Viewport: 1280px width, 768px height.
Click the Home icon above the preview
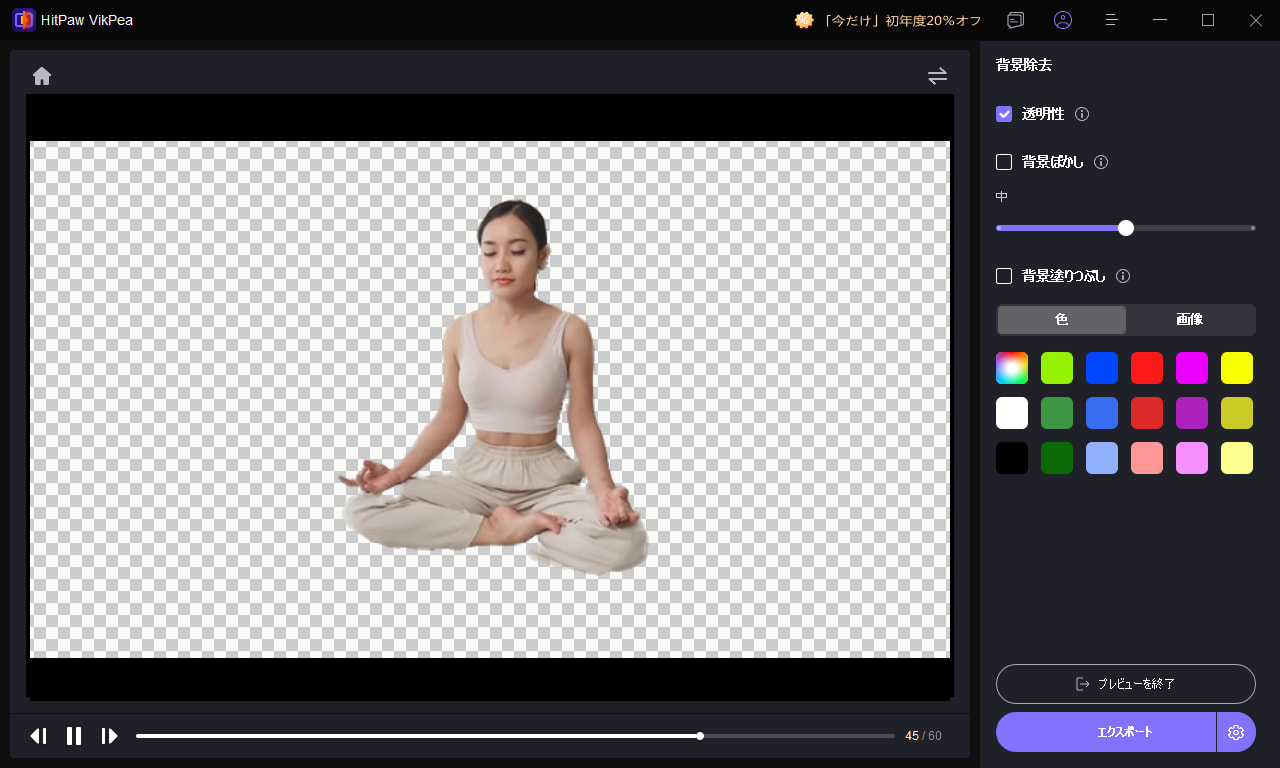tap(41, 75)
